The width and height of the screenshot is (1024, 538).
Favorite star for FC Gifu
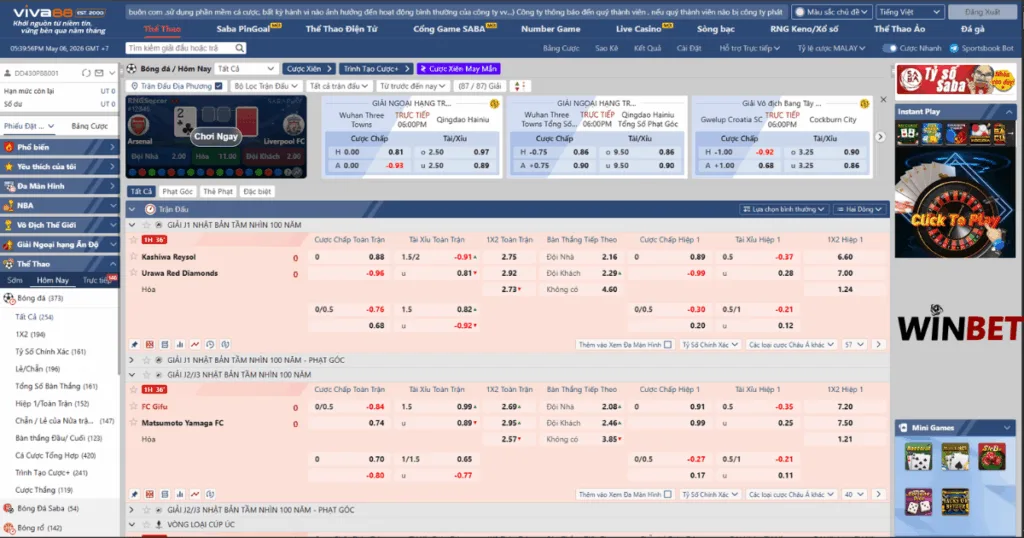click(134, 407)
